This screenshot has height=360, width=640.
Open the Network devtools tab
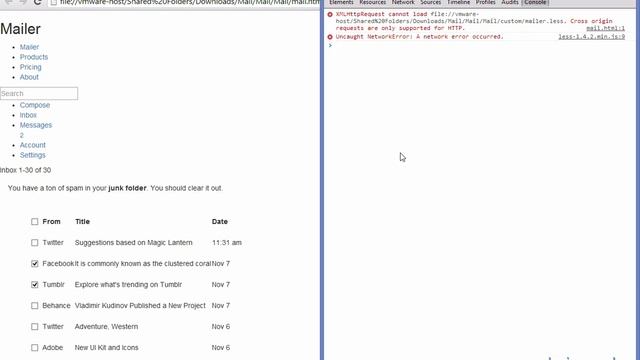pyautogui.click(x=403, y=2)
